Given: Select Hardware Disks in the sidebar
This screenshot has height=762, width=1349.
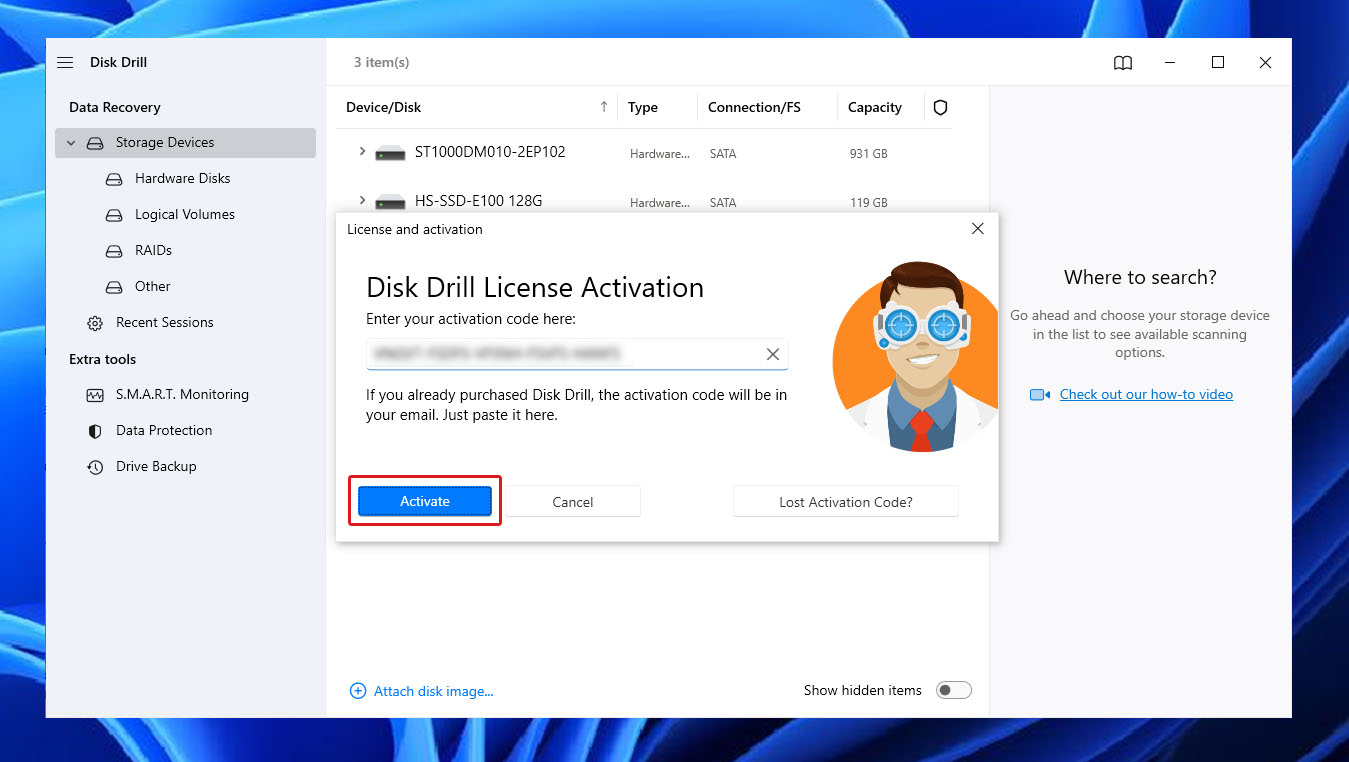Looking at the screenshot, I should (182, 179).
